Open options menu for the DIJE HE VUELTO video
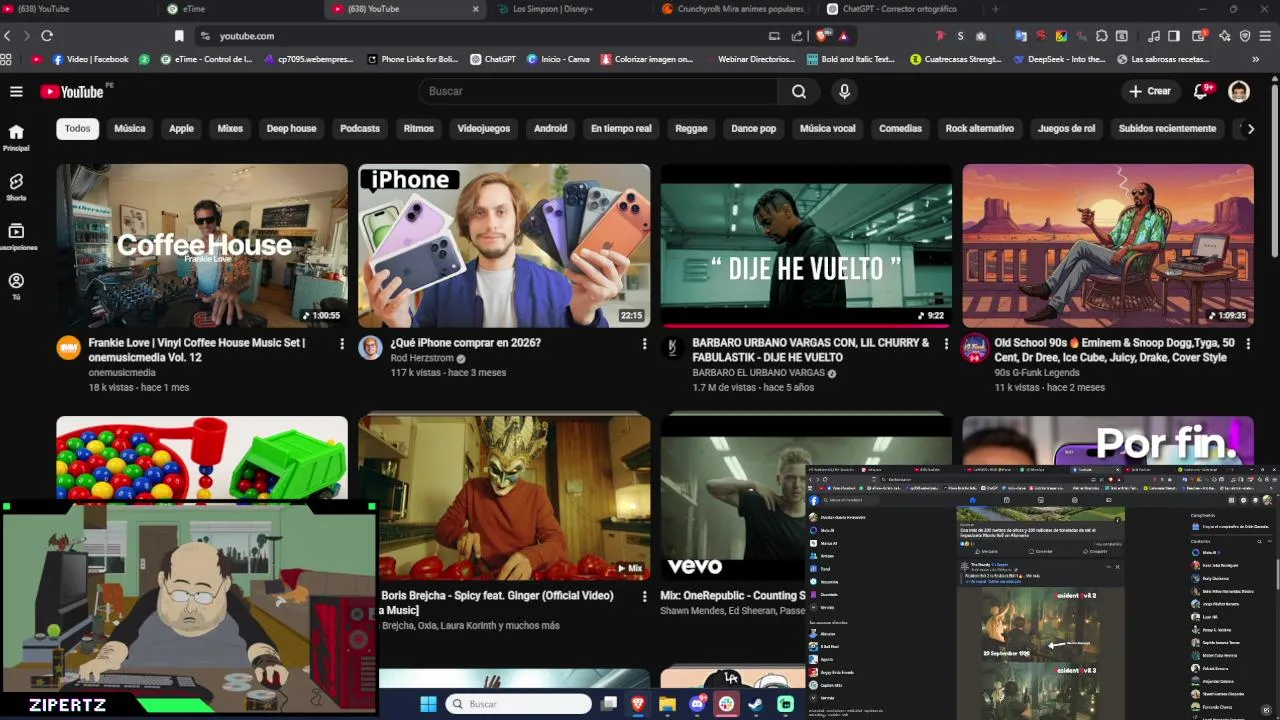 coord(946,344)
